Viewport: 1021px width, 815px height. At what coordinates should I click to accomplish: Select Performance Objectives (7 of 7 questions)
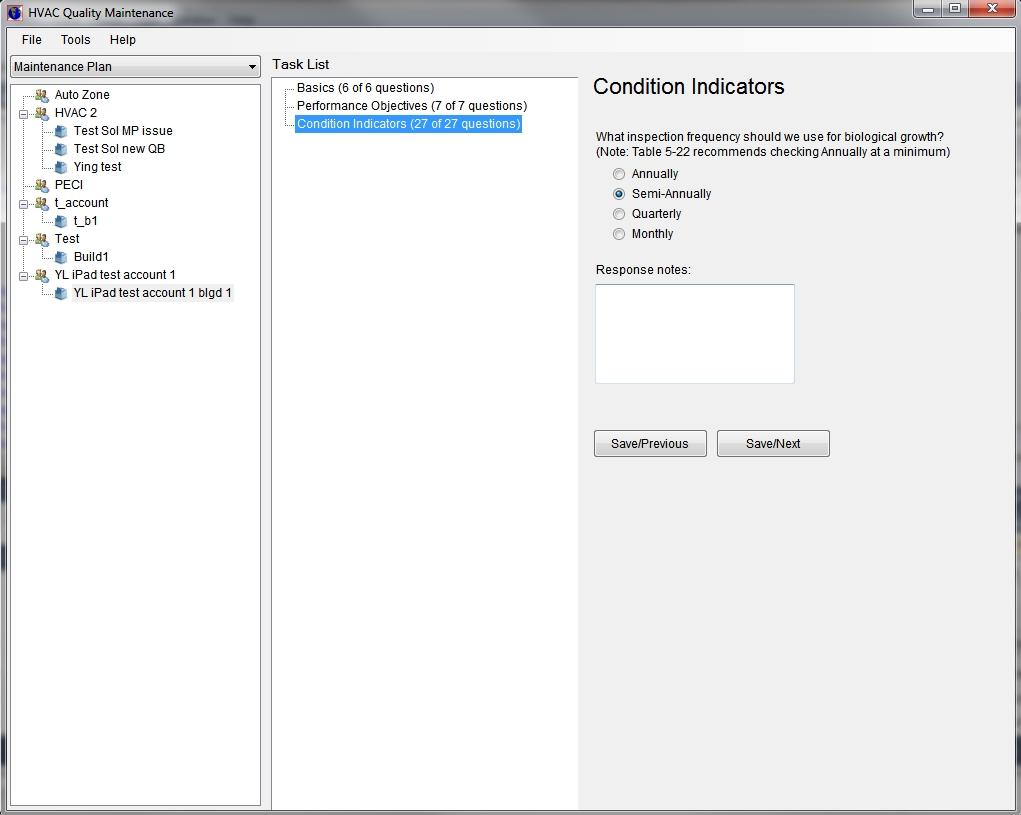[x=412, y=105]
